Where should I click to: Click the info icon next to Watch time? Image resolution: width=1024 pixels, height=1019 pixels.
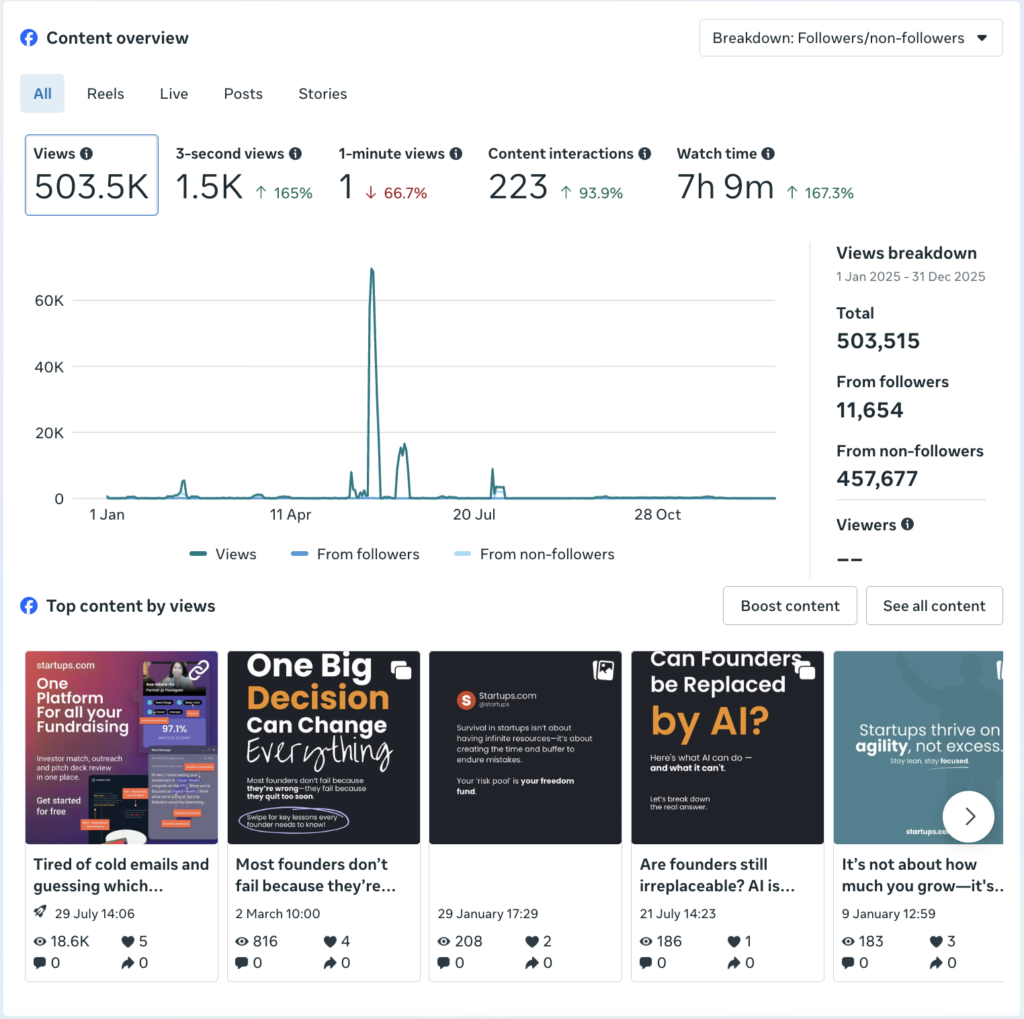click(x=768, y=153)
